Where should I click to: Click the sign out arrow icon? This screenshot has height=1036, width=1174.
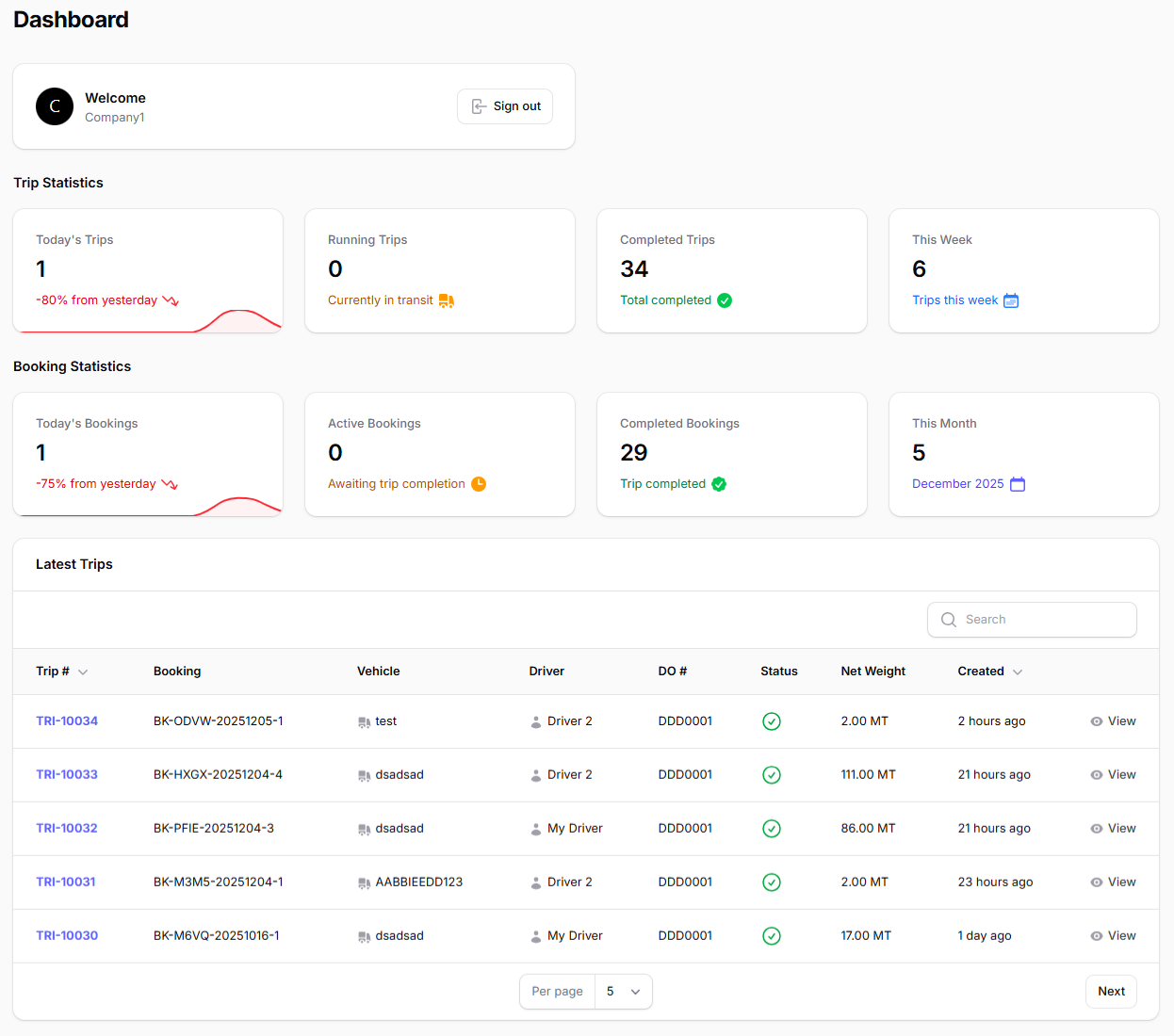point(480,106)
